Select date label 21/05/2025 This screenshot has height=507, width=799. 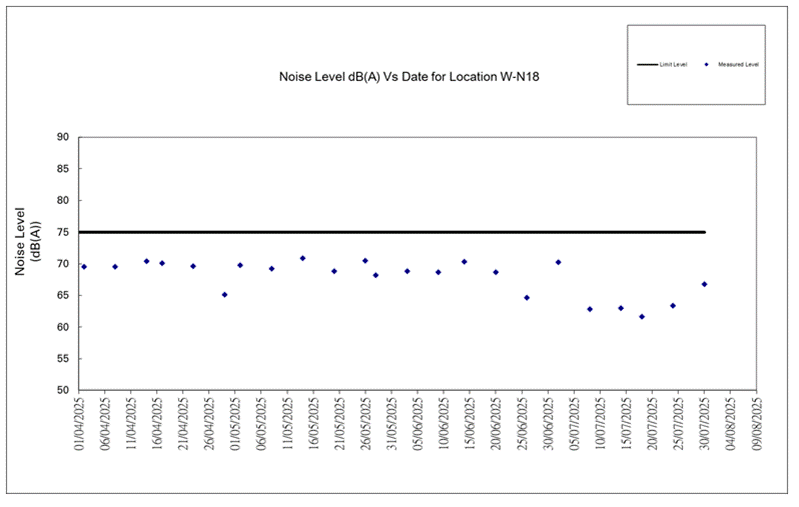click(x=339, y=424)
